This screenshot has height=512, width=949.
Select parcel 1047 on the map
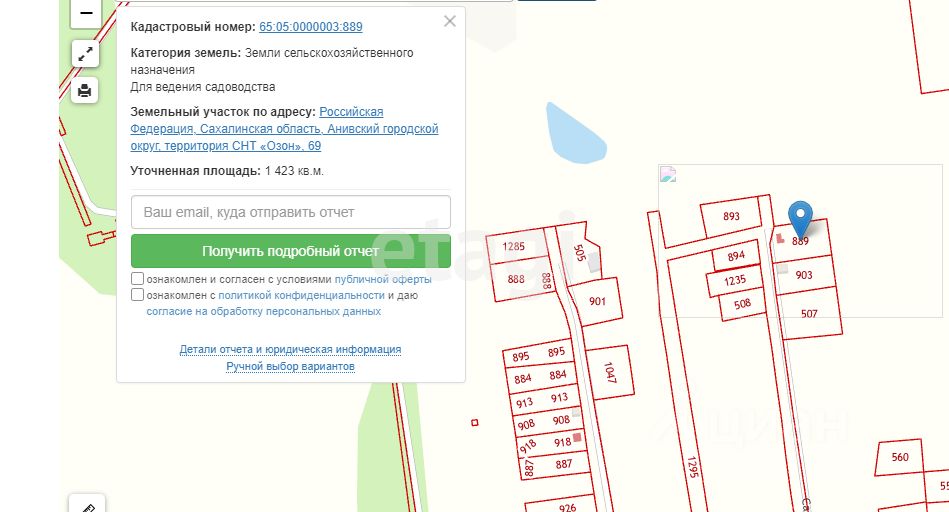click(609, 372)
